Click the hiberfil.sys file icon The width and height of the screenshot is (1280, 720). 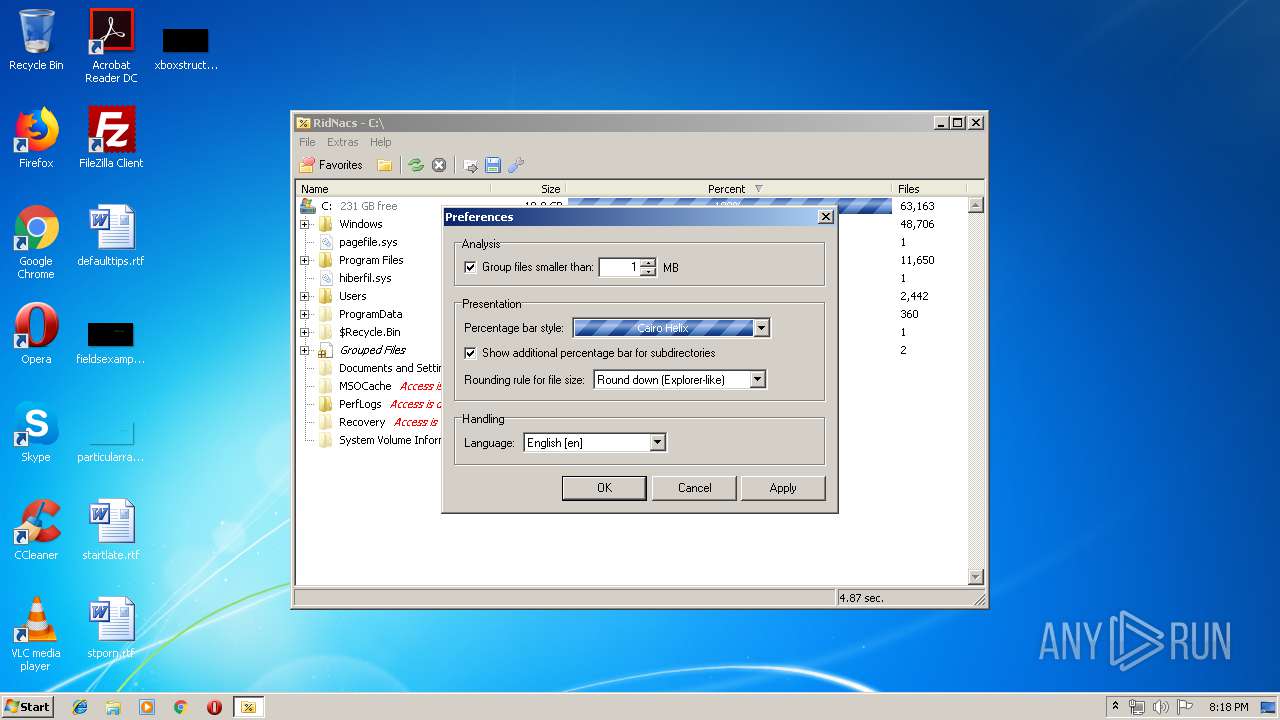(x=325, y=278)
